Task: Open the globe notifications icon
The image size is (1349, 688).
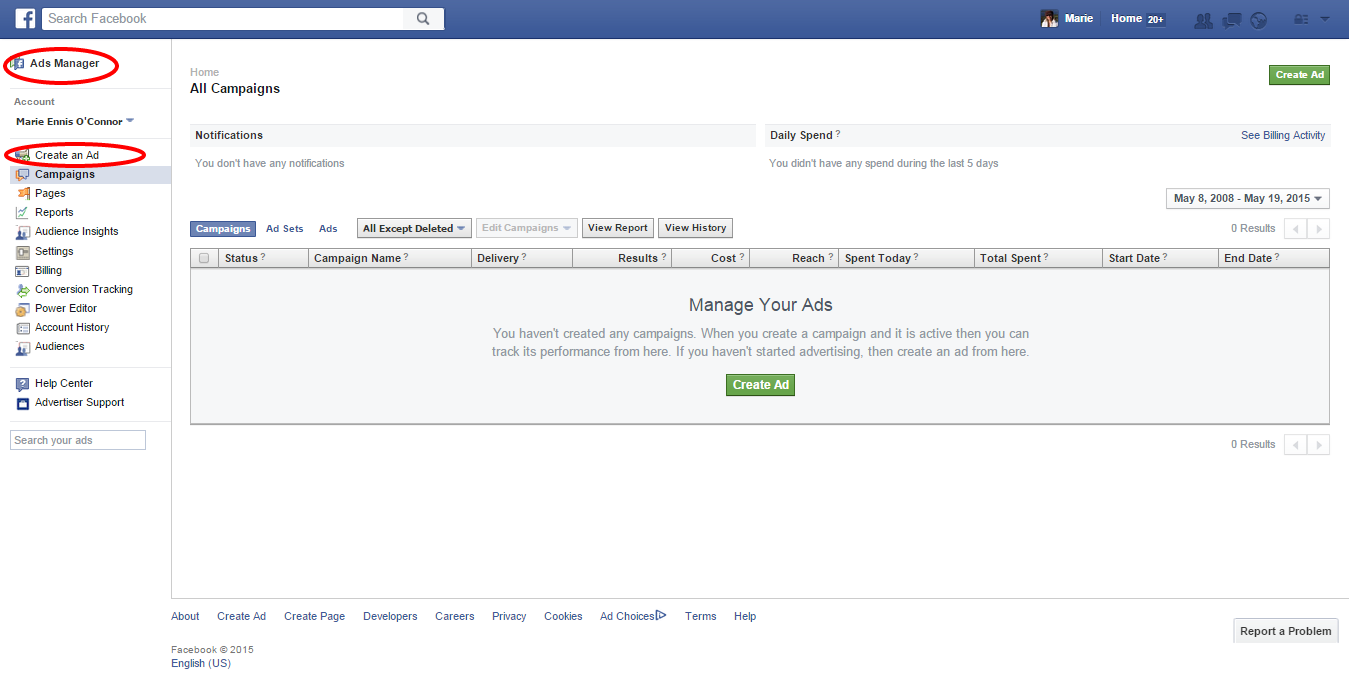Action: 1259,19
